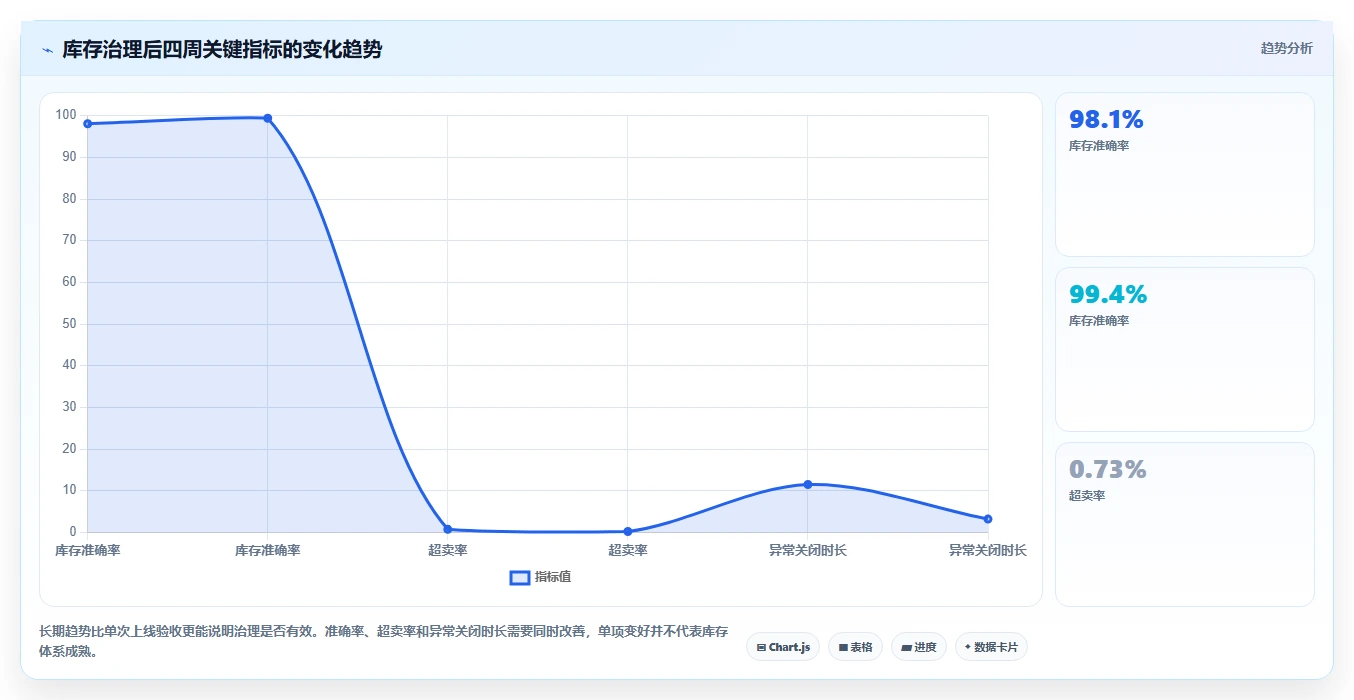
Task: Click the 指标值 legend color box
Action: 519,577
